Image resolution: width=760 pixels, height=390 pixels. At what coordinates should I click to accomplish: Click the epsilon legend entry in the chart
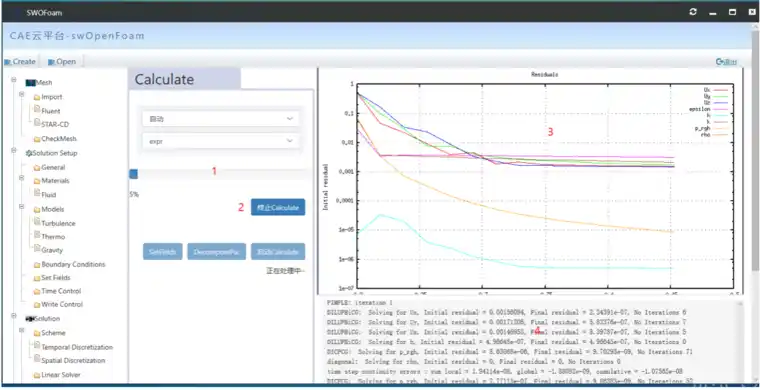708,109
